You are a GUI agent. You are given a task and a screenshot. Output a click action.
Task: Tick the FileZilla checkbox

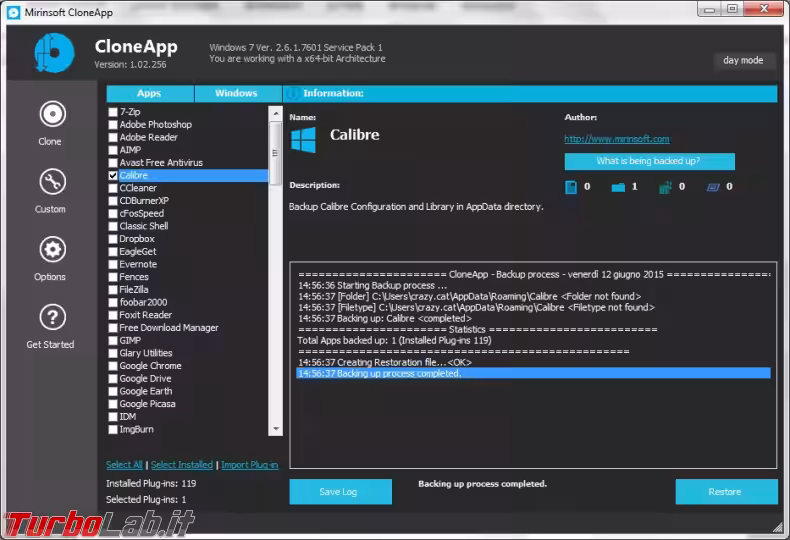coord(113,290)
